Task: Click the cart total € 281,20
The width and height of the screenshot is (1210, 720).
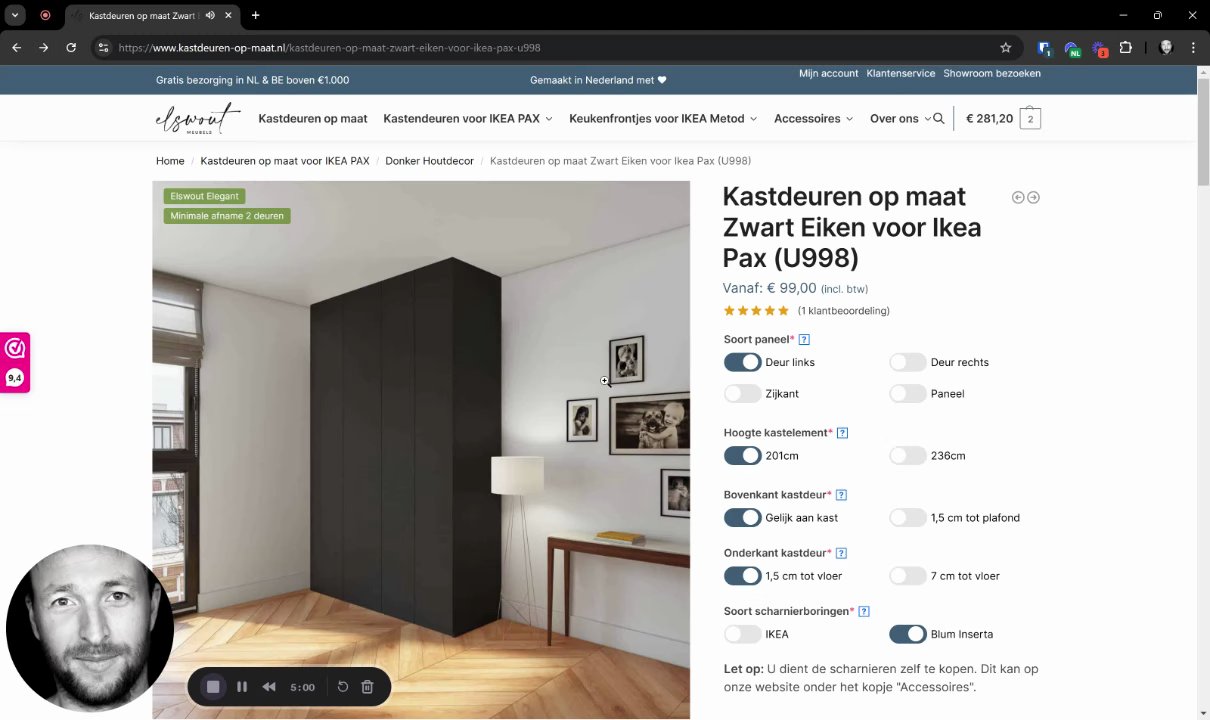Action: click(990, 118)
